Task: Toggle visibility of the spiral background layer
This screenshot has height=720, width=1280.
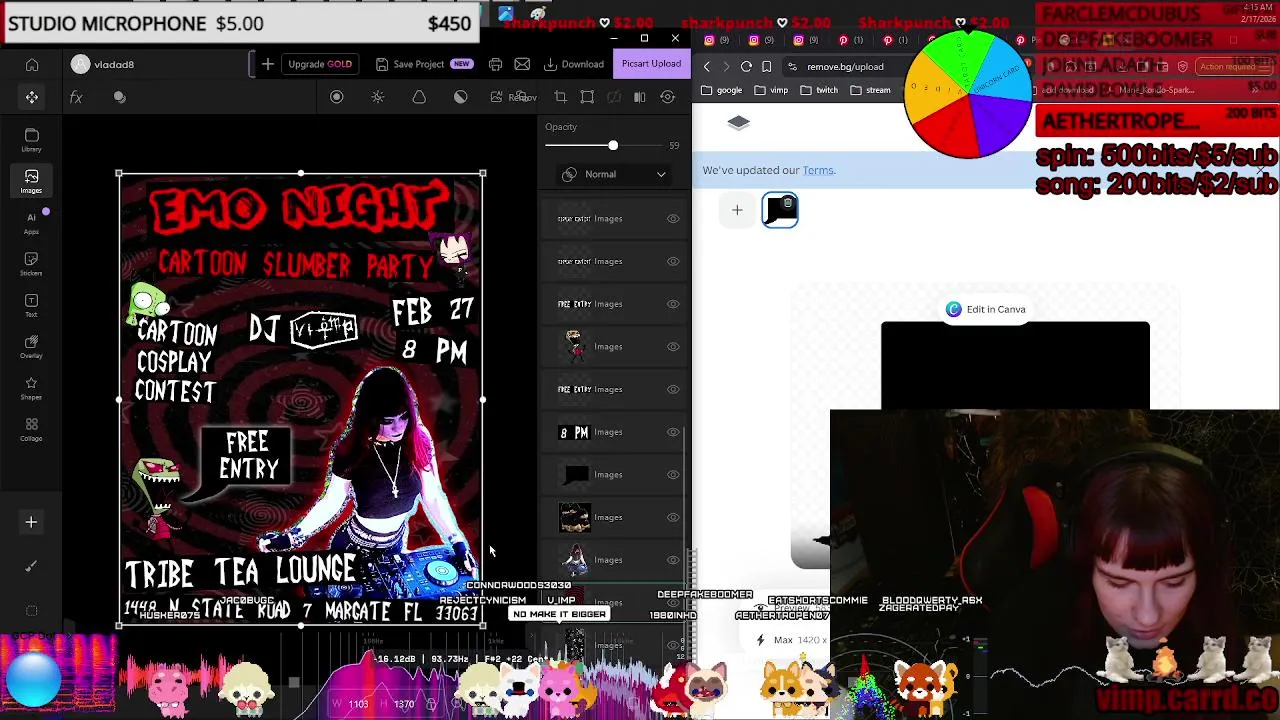Action: [673, 517]
